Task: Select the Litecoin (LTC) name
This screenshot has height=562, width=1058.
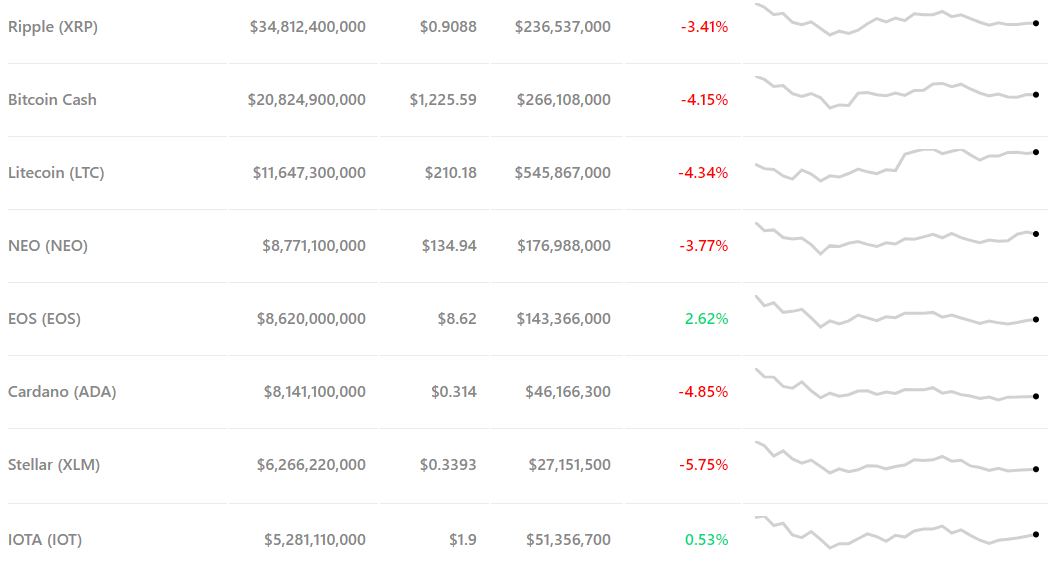Action: click(x=56, y=173)
